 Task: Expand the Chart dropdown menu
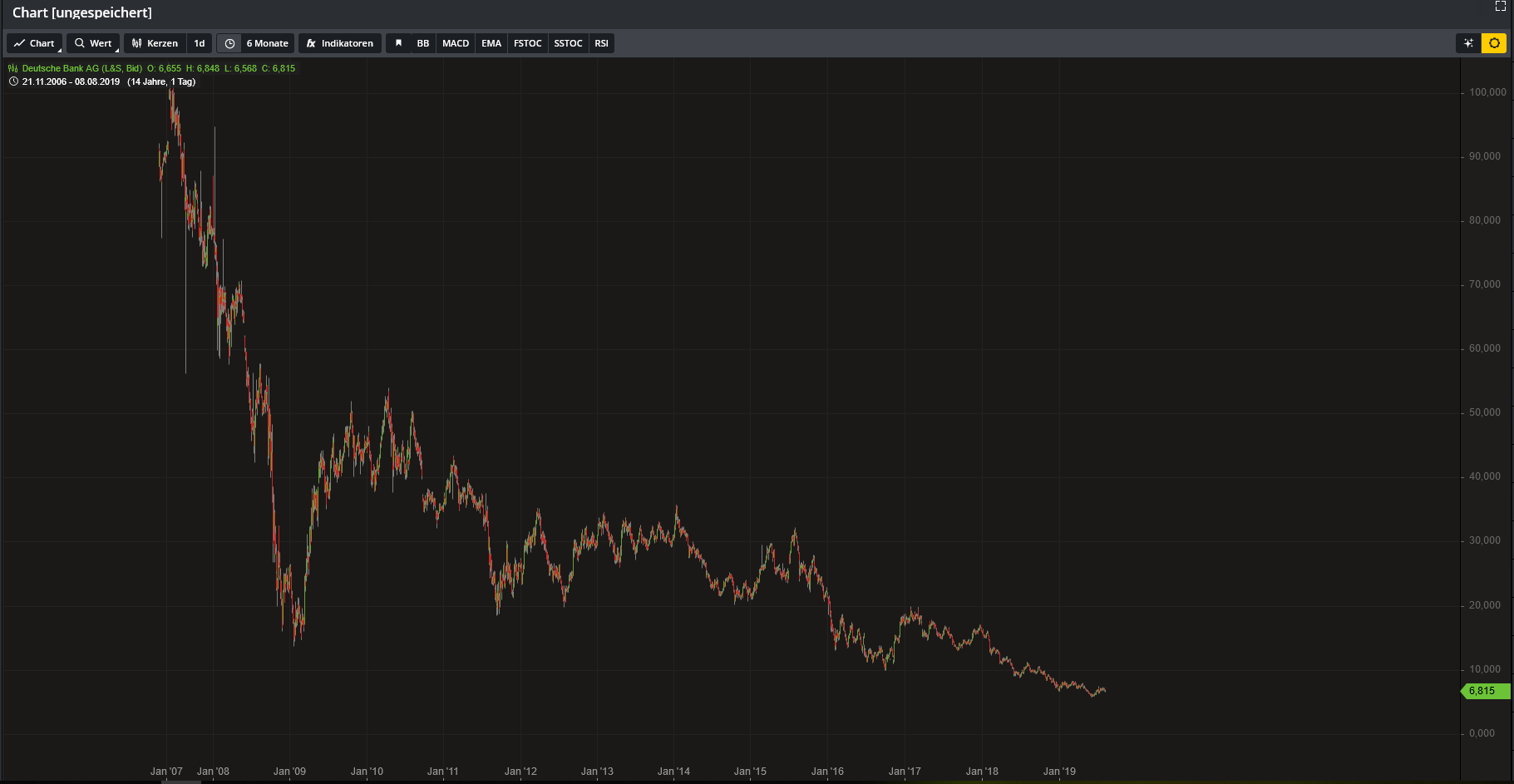click(x=34, y=43)
